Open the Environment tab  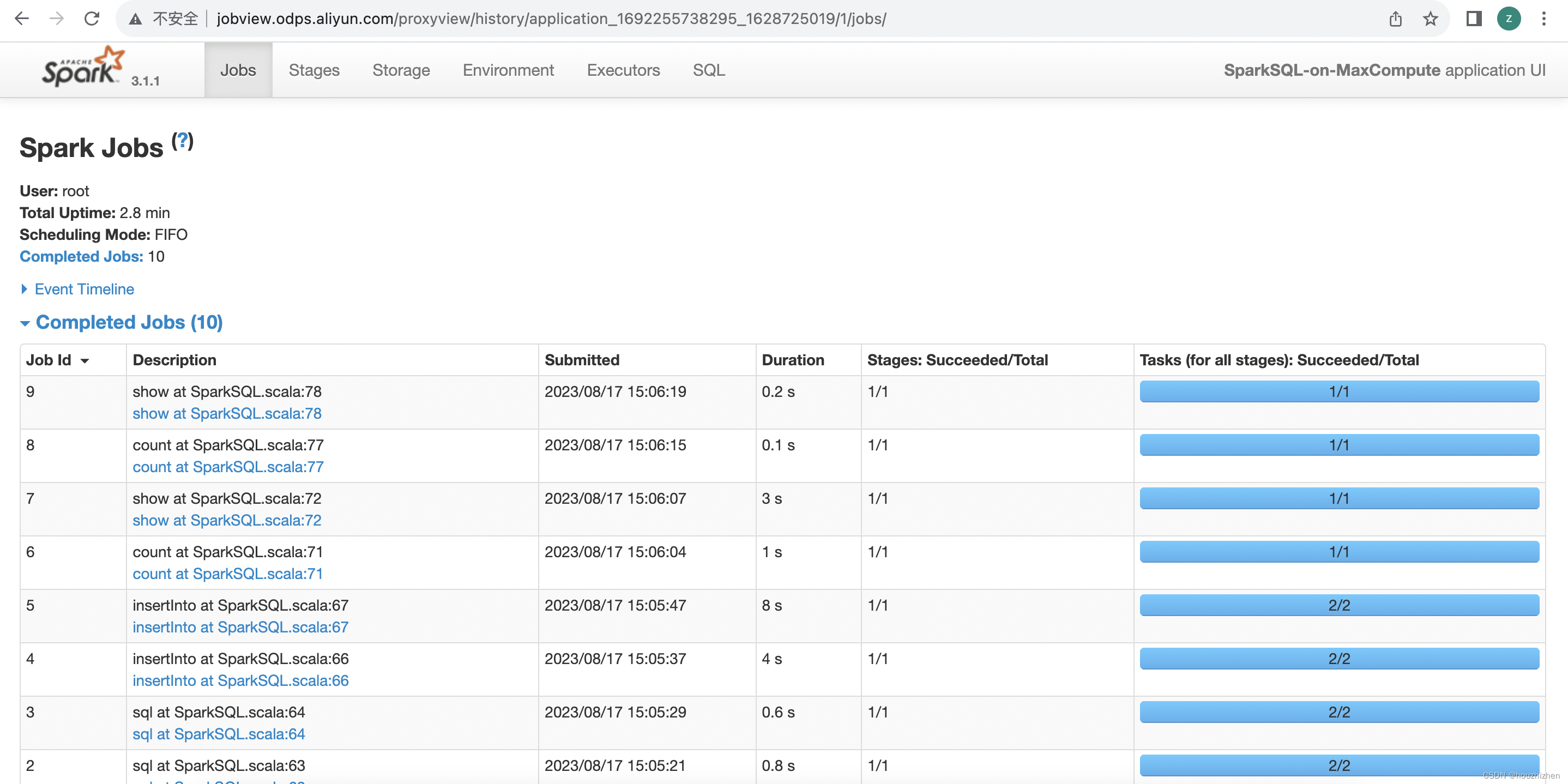coord(508,70)
